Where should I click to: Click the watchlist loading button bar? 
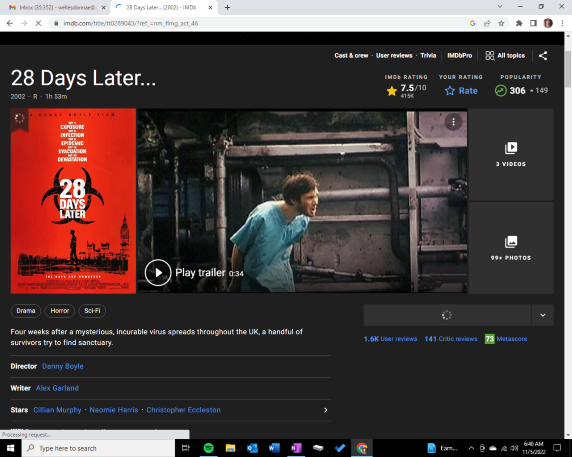click(447, 315)
